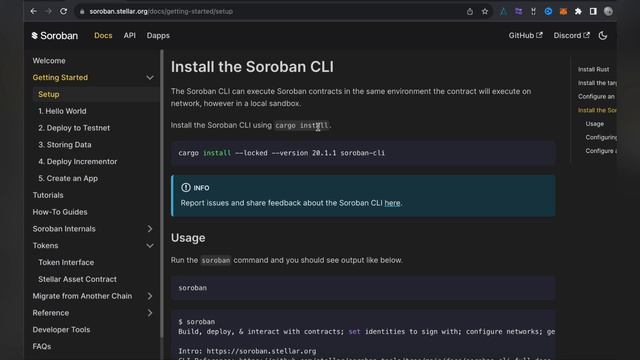Open Welcome in the sidebar
This screenshot has width=640, height=360.
click(x=49, y=61)
